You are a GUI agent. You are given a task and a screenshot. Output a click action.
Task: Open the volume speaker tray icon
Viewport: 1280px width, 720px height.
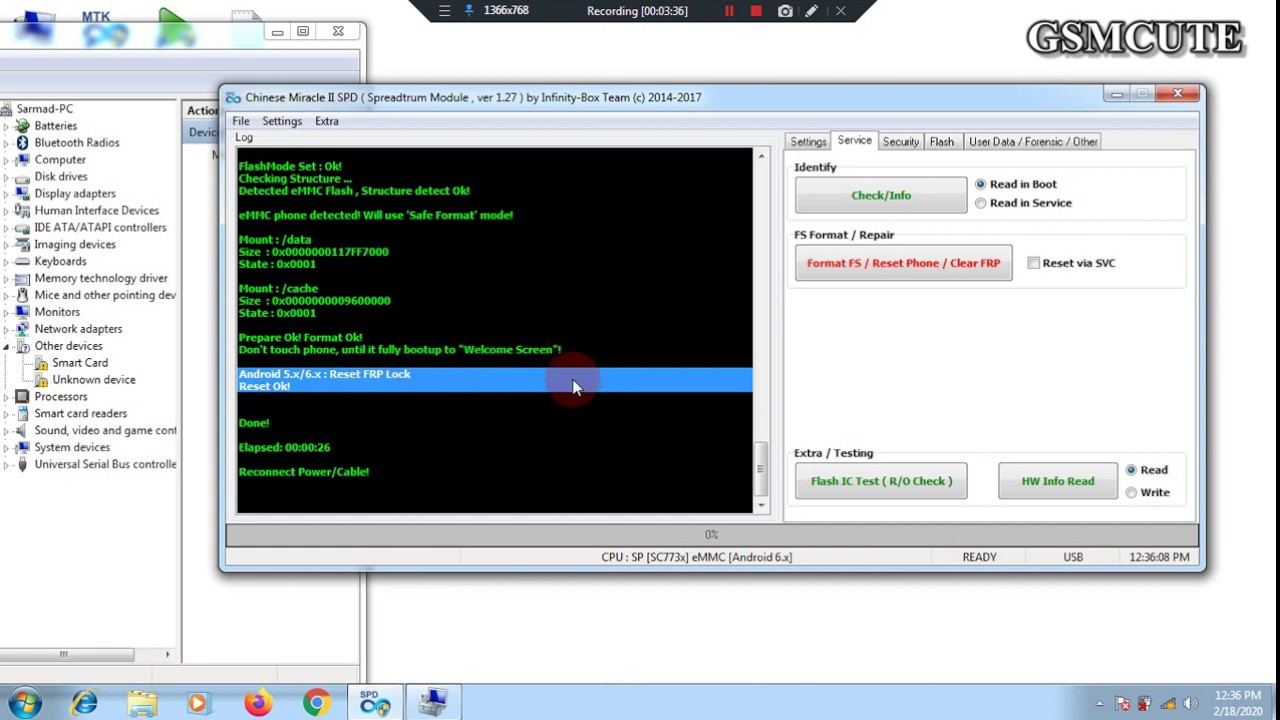pos(1190,704)
